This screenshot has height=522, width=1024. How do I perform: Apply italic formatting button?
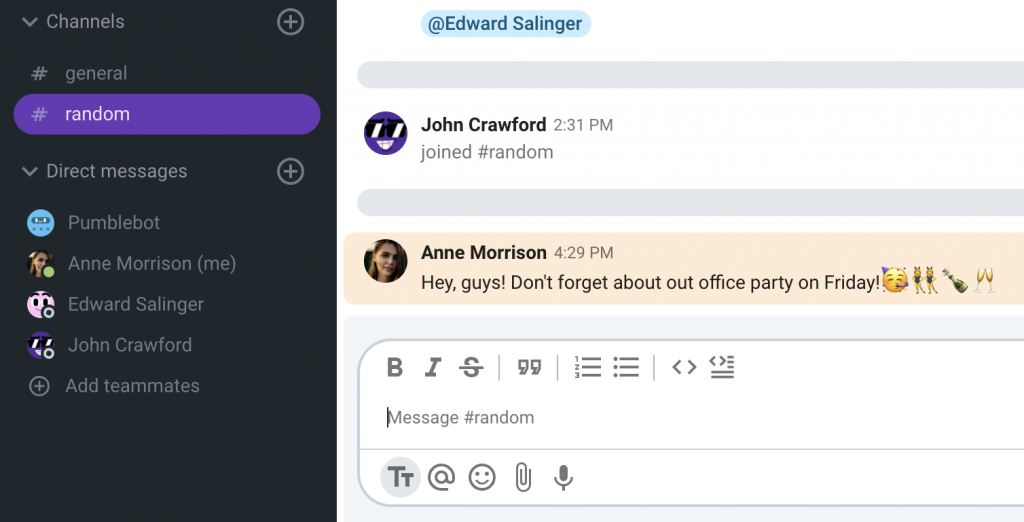pyautogui.click(x=432, y=367)
